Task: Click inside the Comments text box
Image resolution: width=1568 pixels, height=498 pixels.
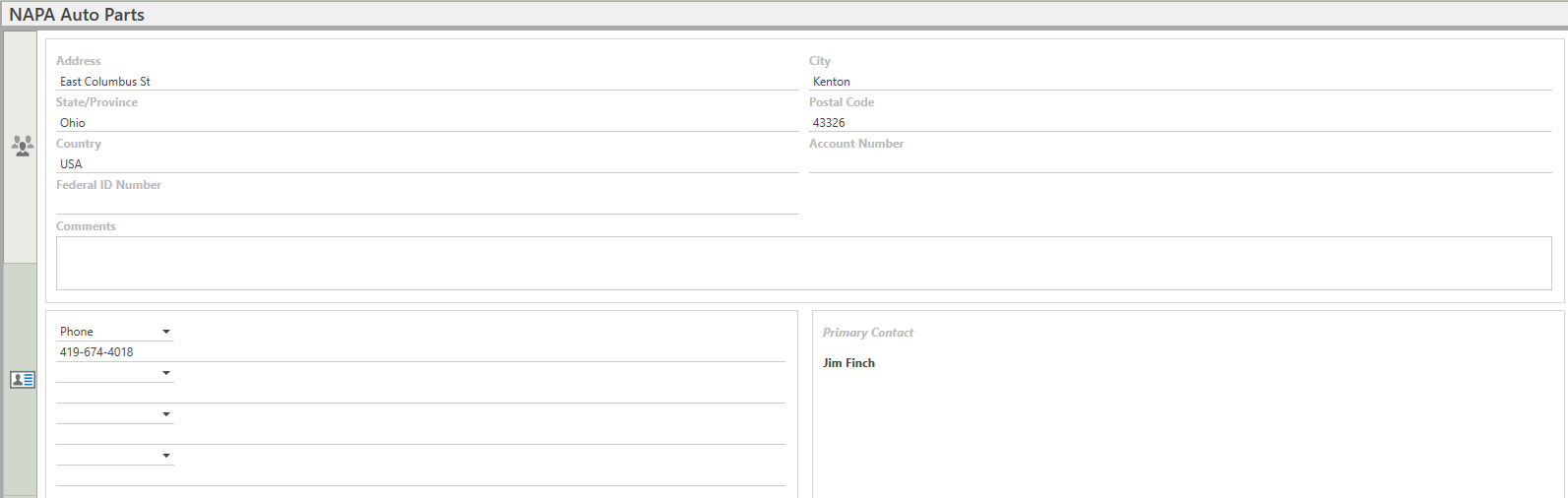Action: pos(804,263)
